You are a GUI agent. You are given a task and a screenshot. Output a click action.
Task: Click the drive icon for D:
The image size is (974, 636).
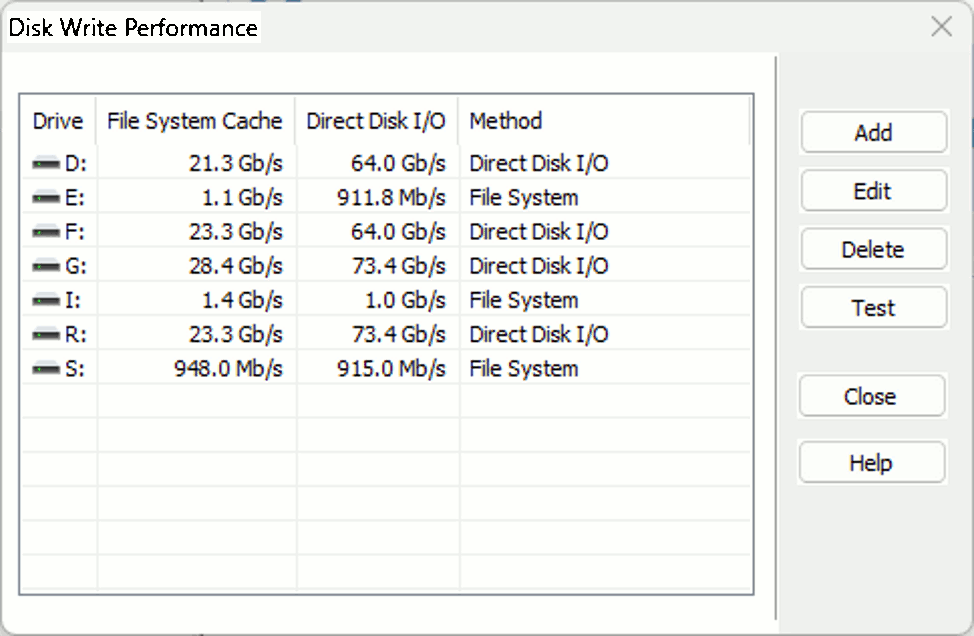[x=46, y=164]
